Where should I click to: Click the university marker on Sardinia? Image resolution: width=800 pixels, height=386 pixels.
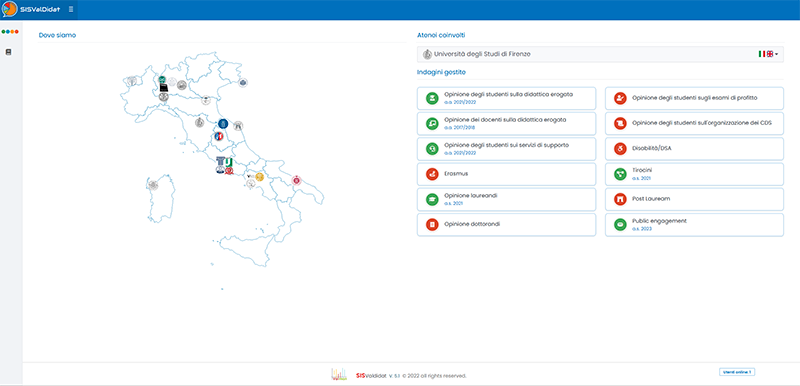(153, 185)
